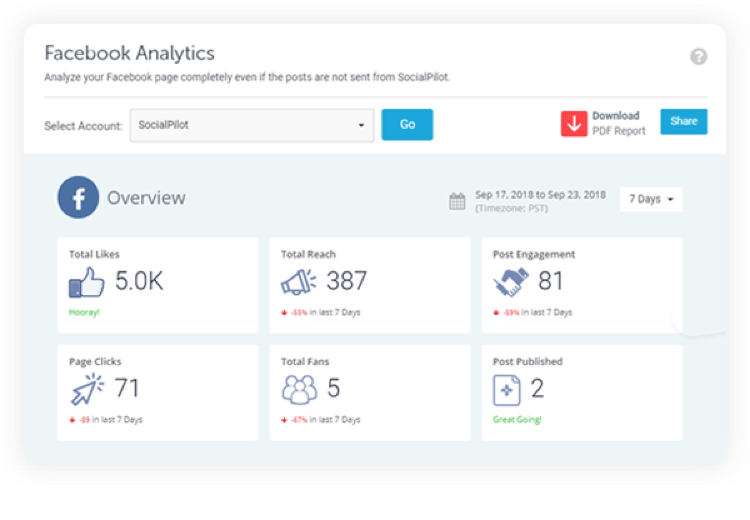Viewport: 750px width, 520px height.
Task: Click the cursor Page Clicks icon
Action: click(x=87, y=389)
